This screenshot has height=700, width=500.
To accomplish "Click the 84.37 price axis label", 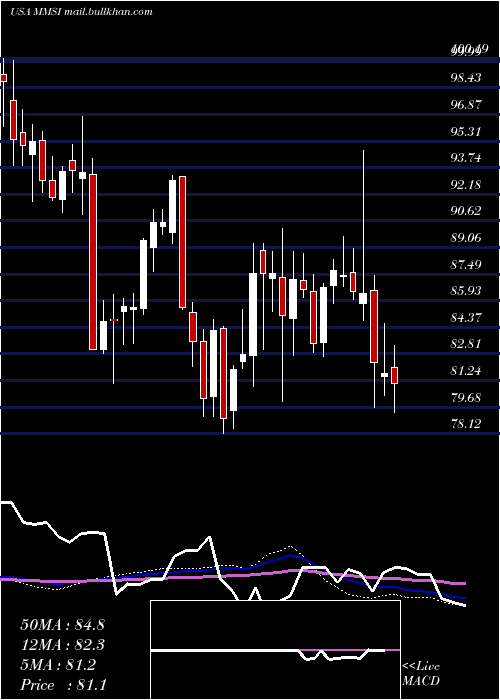I will 466,317.
